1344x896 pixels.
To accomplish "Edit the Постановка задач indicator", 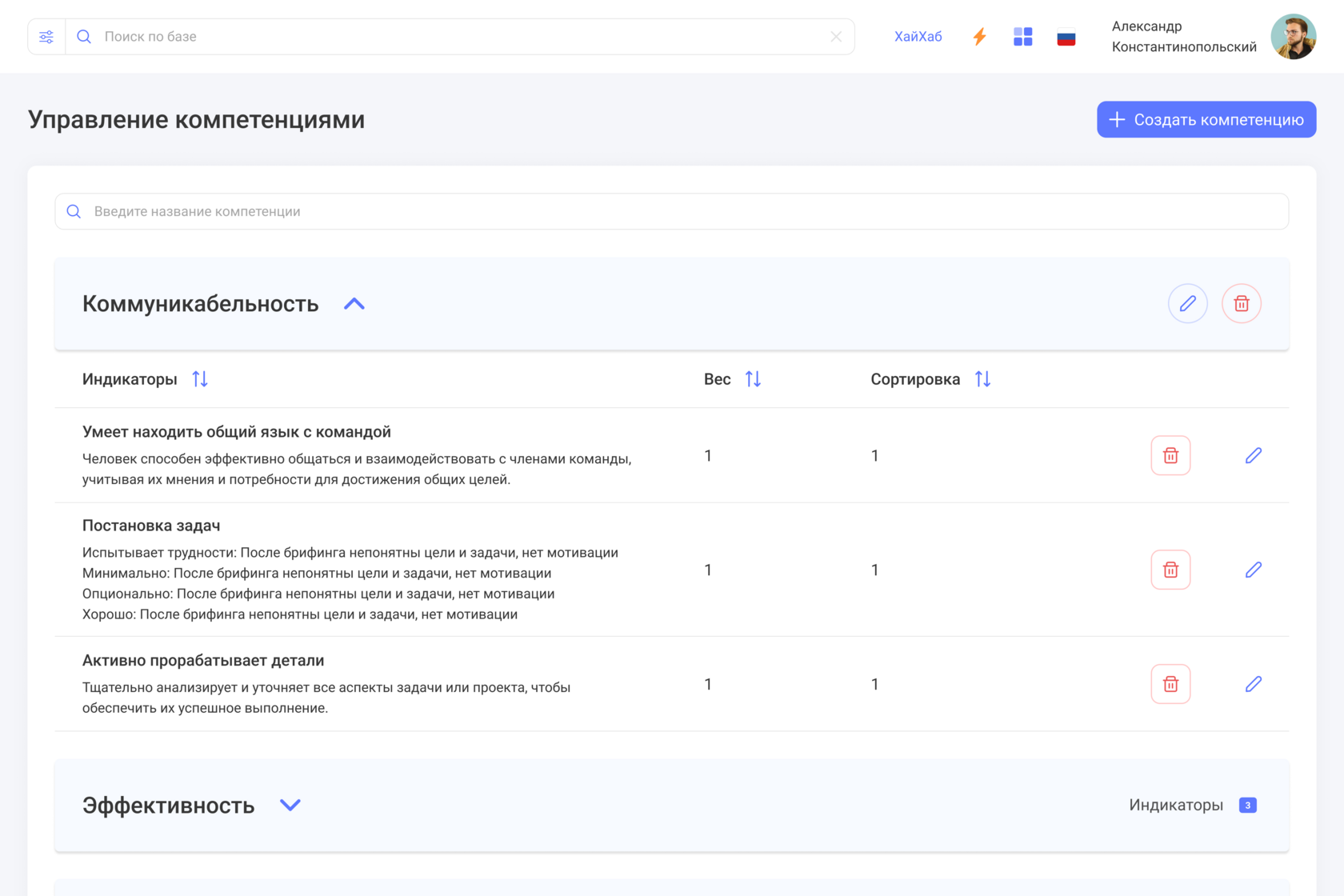I will point(1253,570).
